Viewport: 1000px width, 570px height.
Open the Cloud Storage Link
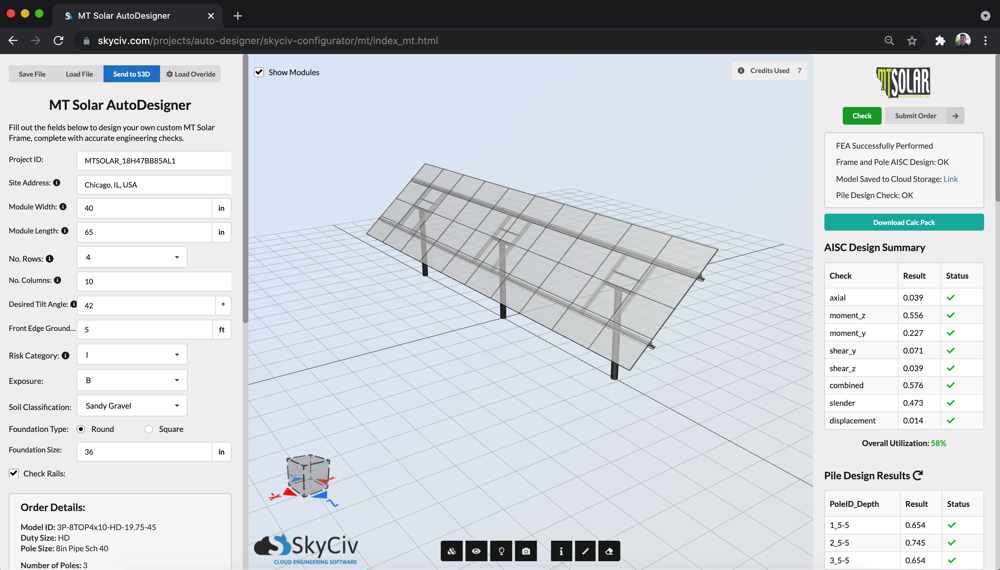click(950, 179)
